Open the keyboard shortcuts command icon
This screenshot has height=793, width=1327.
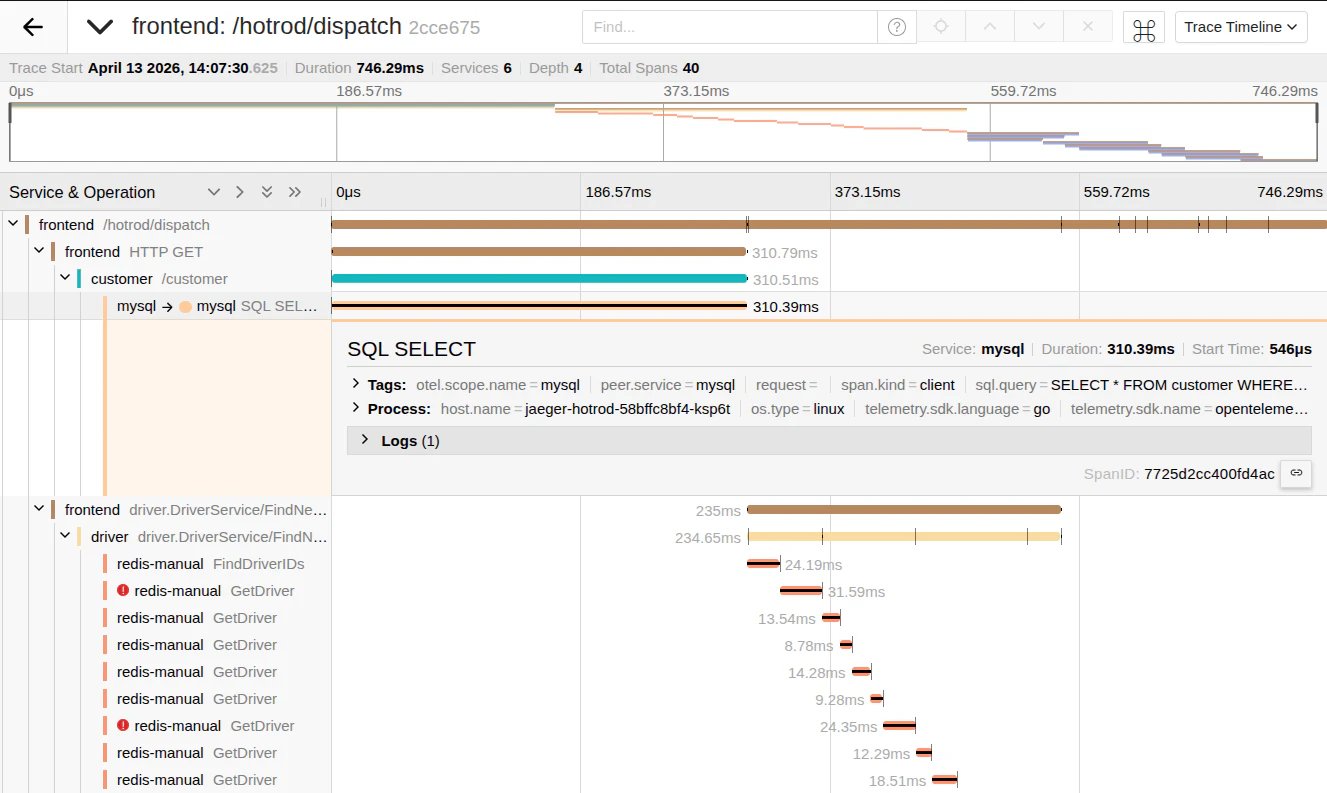[x=1144, y=28]
